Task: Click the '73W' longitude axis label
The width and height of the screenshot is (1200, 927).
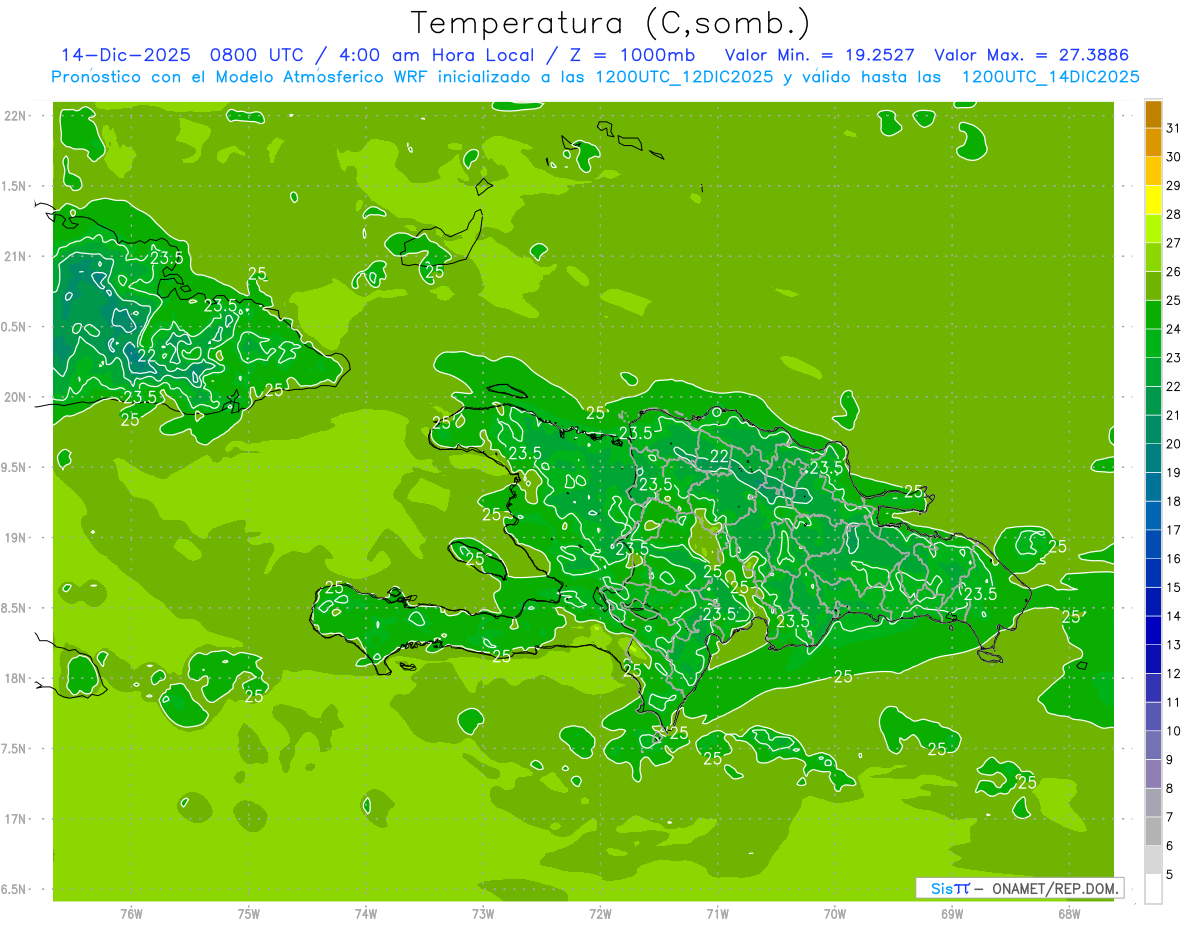Action: 483,914
